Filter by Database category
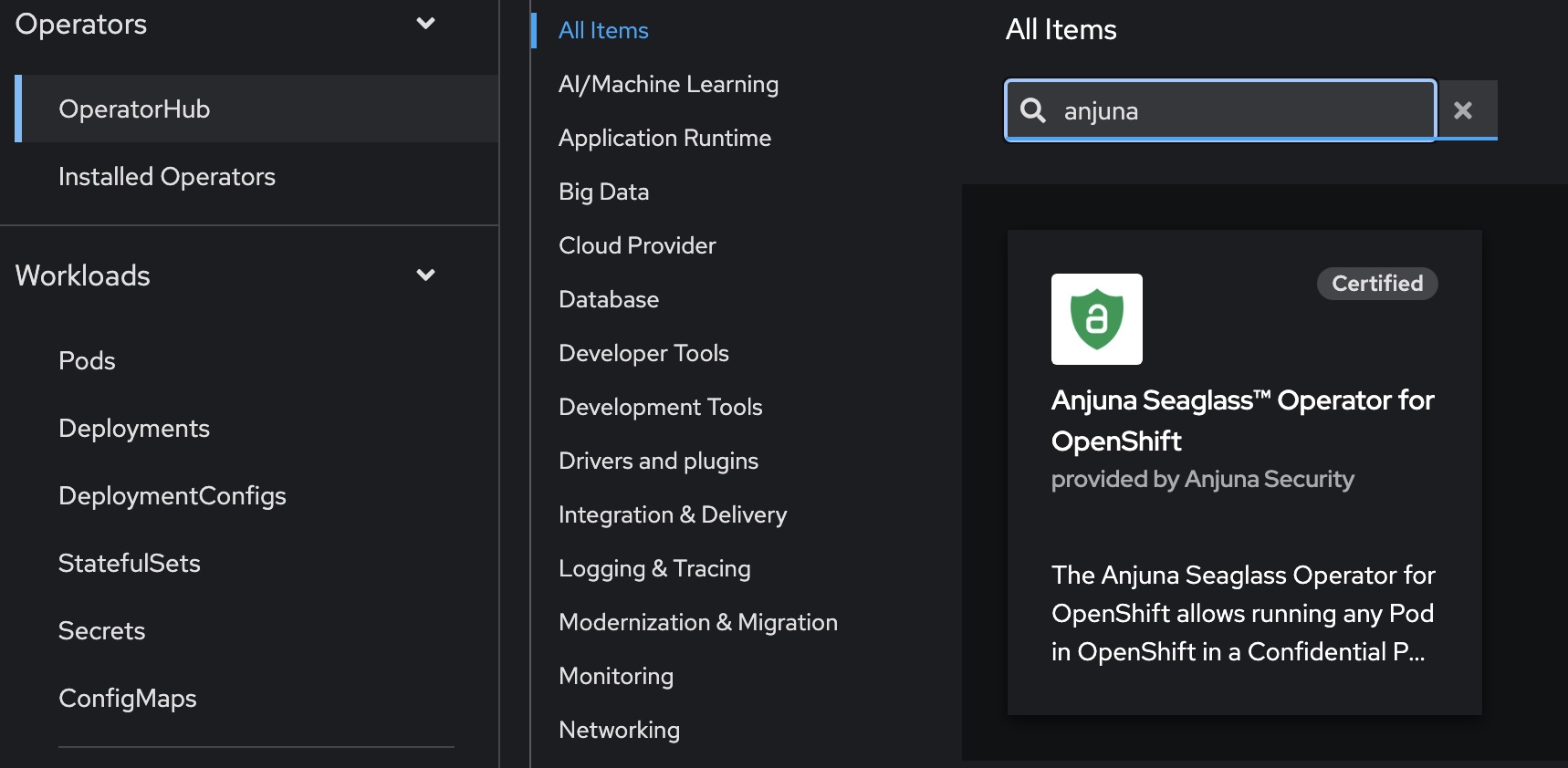Viewport: 1568px width, 768px height. [x=609, y=299]
